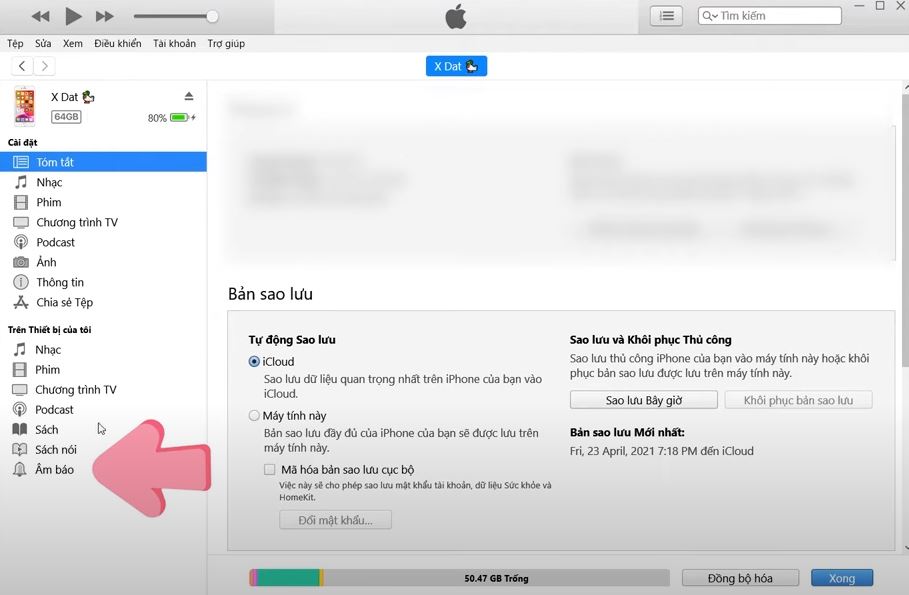Select the Máy tính này radio button

pos(254,415)
